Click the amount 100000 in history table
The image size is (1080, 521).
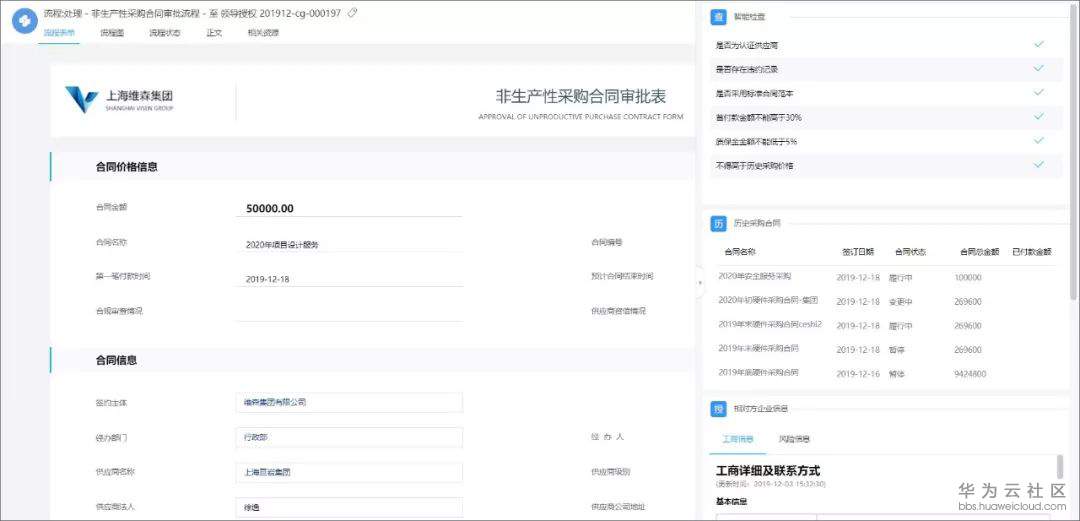pyautogui.click(x=968, y=277)
